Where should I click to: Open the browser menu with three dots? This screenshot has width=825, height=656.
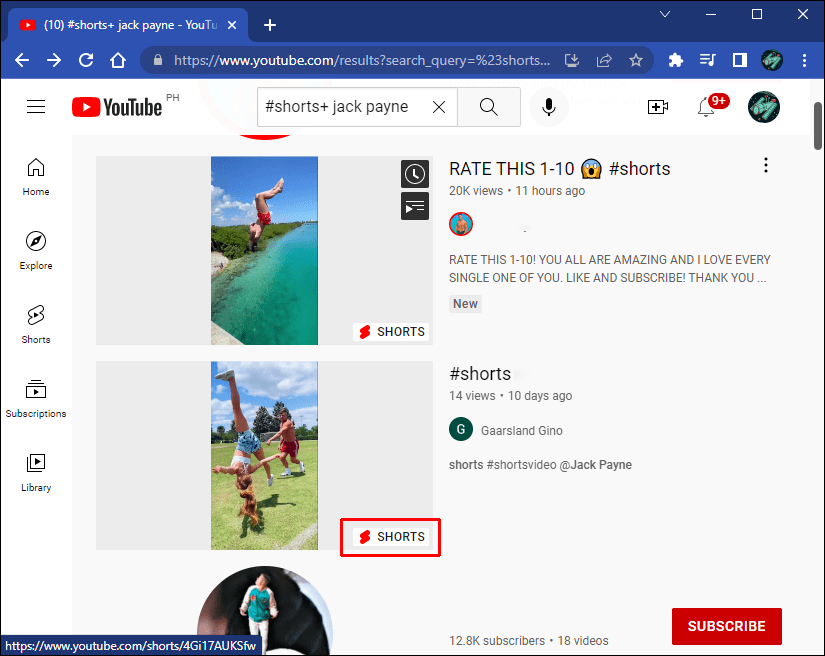click(804, 61)
